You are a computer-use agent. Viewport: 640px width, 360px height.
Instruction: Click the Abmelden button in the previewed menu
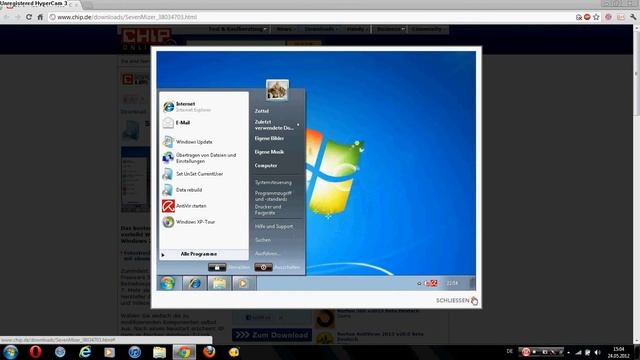[217, 267]
